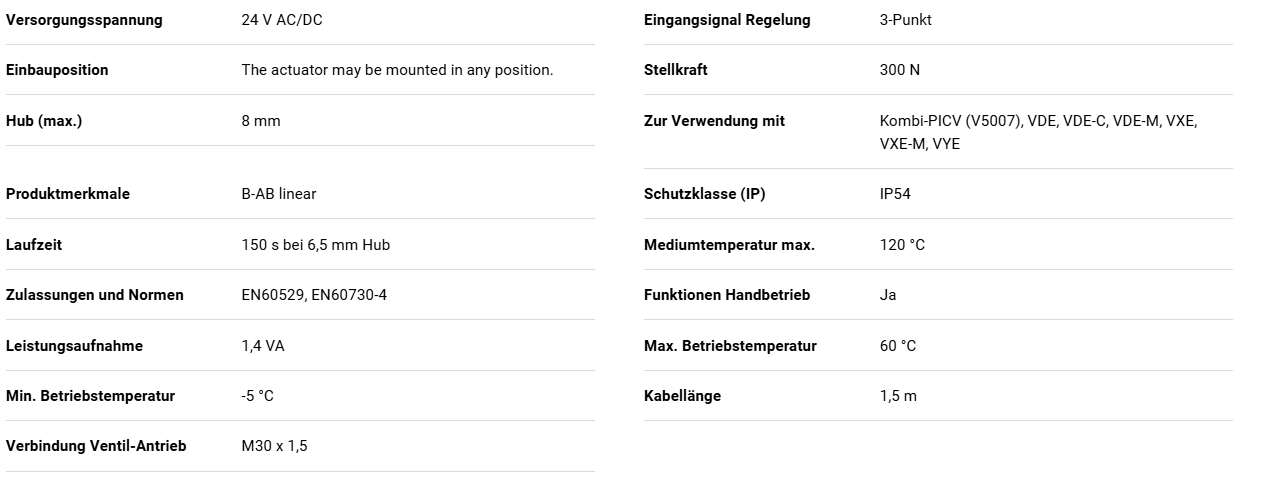Click the Einbauposition row label
This screenshot has width=1284, height=483.
pyautogui.click(x=57, y=70)
